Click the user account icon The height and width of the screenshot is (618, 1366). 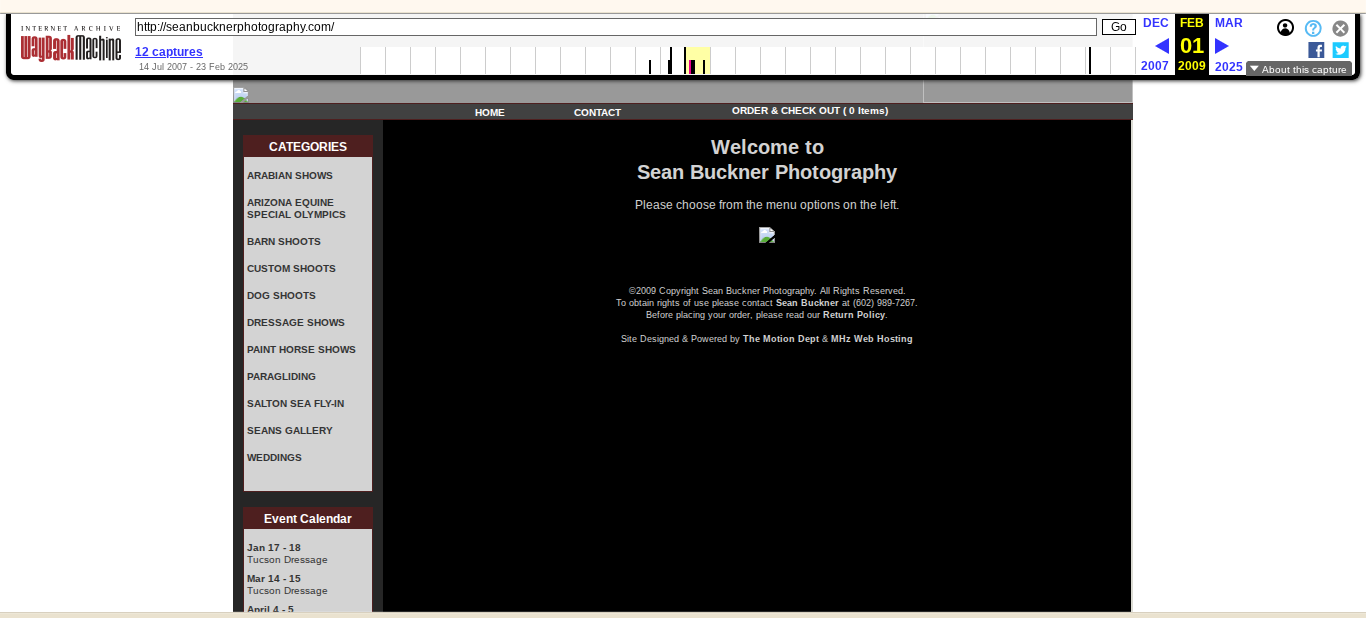tap(1285, 28)
